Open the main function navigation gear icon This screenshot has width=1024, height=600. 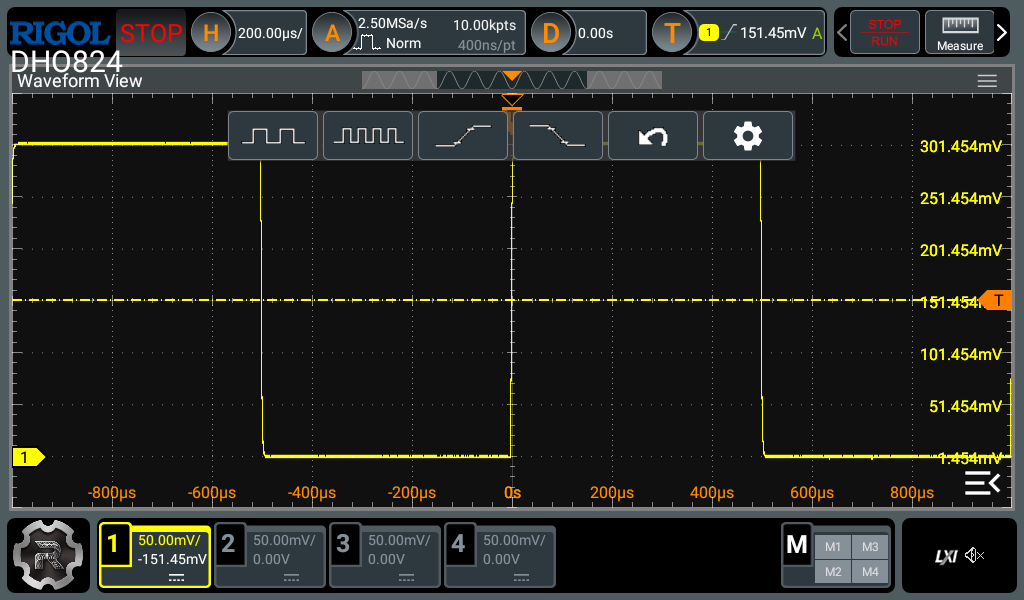pos(48,556)
